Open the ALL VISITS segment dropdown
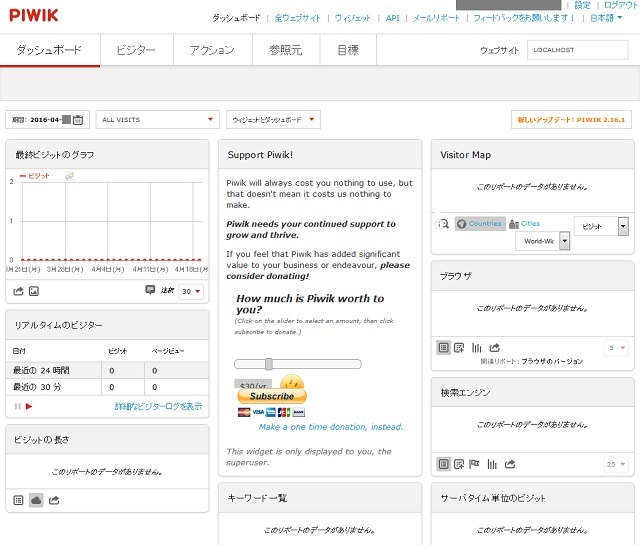Image resolution: width=640 pixels, height=545 pixels. coord(158,120)
